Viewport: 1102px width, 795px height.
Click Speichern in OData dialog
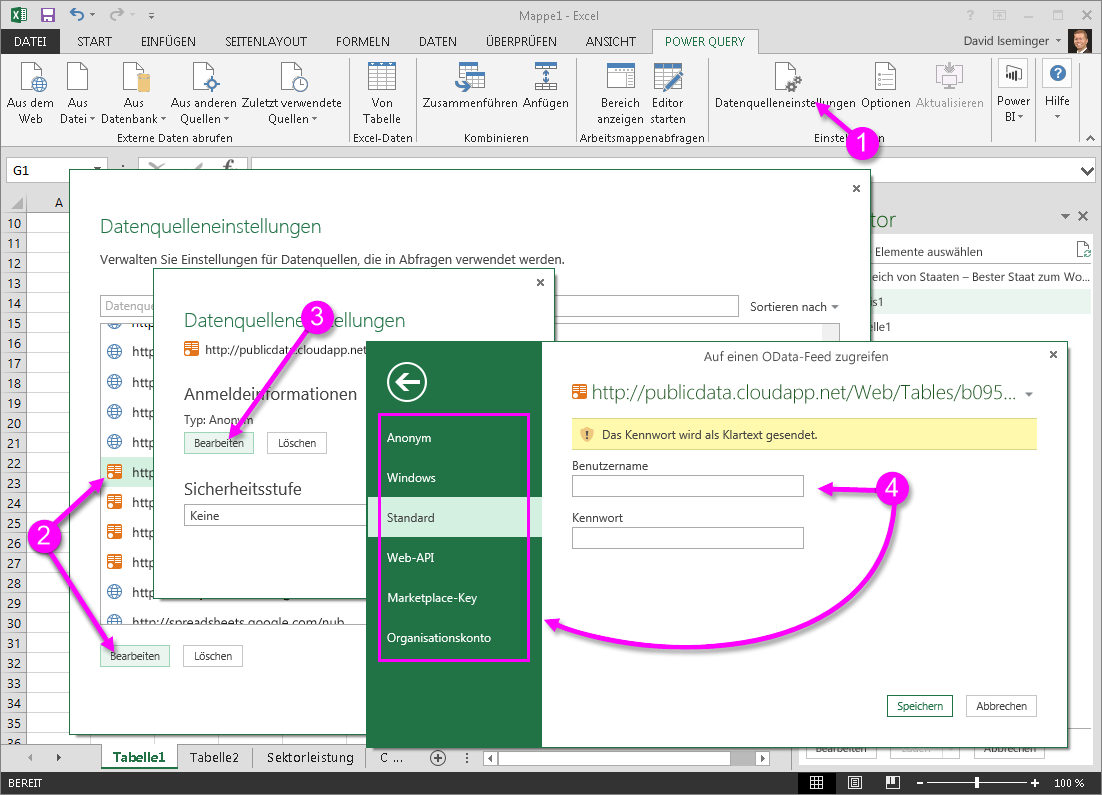click(x=920, y=706)
